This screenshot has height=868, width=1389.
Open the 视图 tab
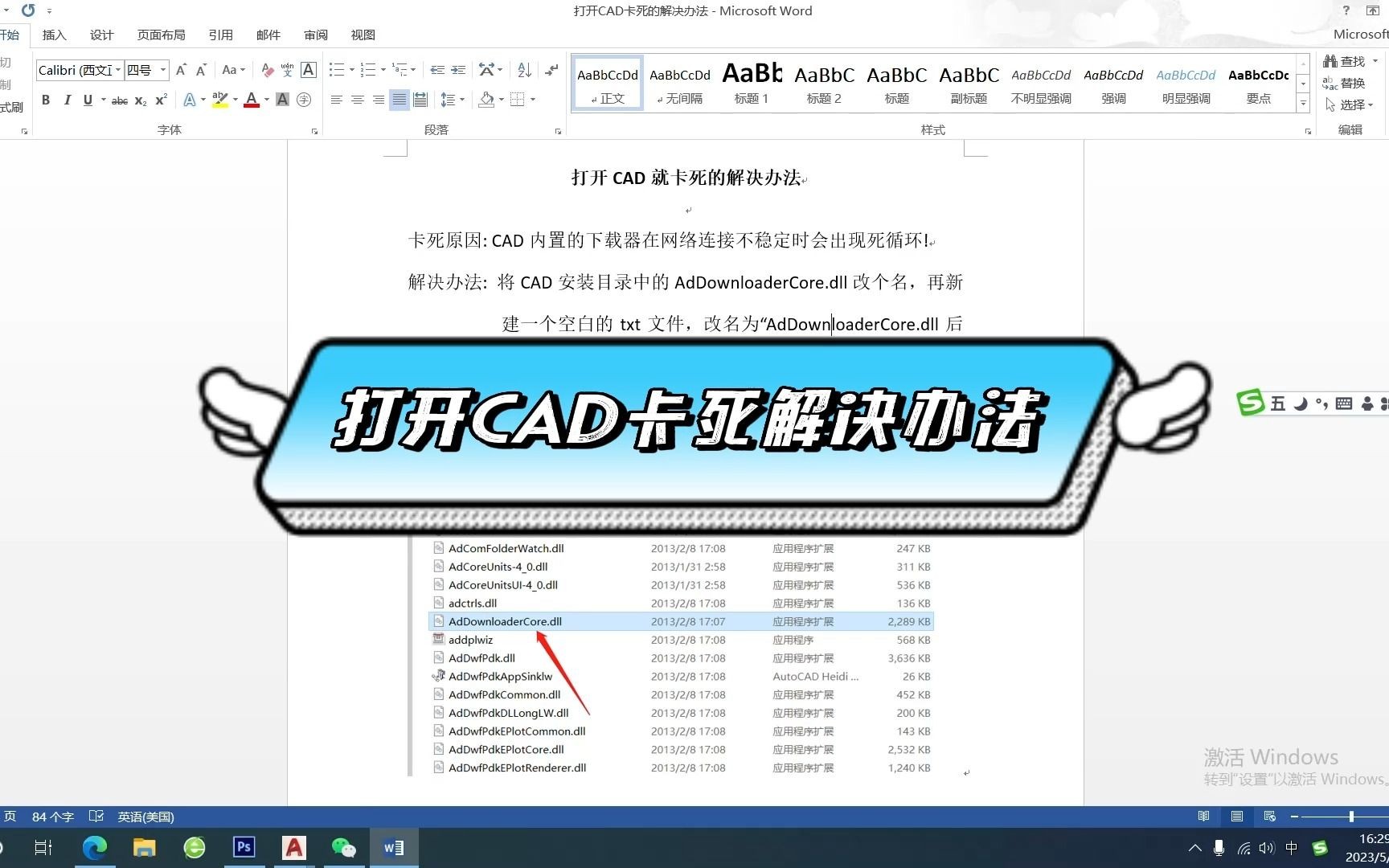tap(363, 35)
